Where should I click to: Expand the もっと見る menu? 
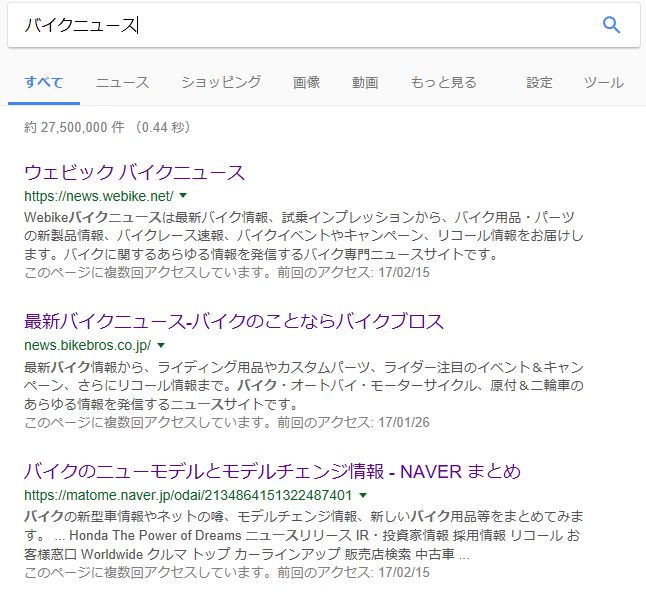point(443,82)
